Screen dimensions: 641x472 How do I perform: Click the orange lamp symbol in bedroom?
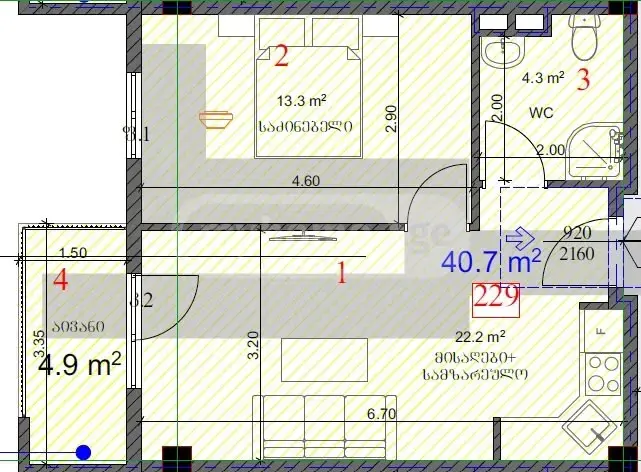coord(216,119)
